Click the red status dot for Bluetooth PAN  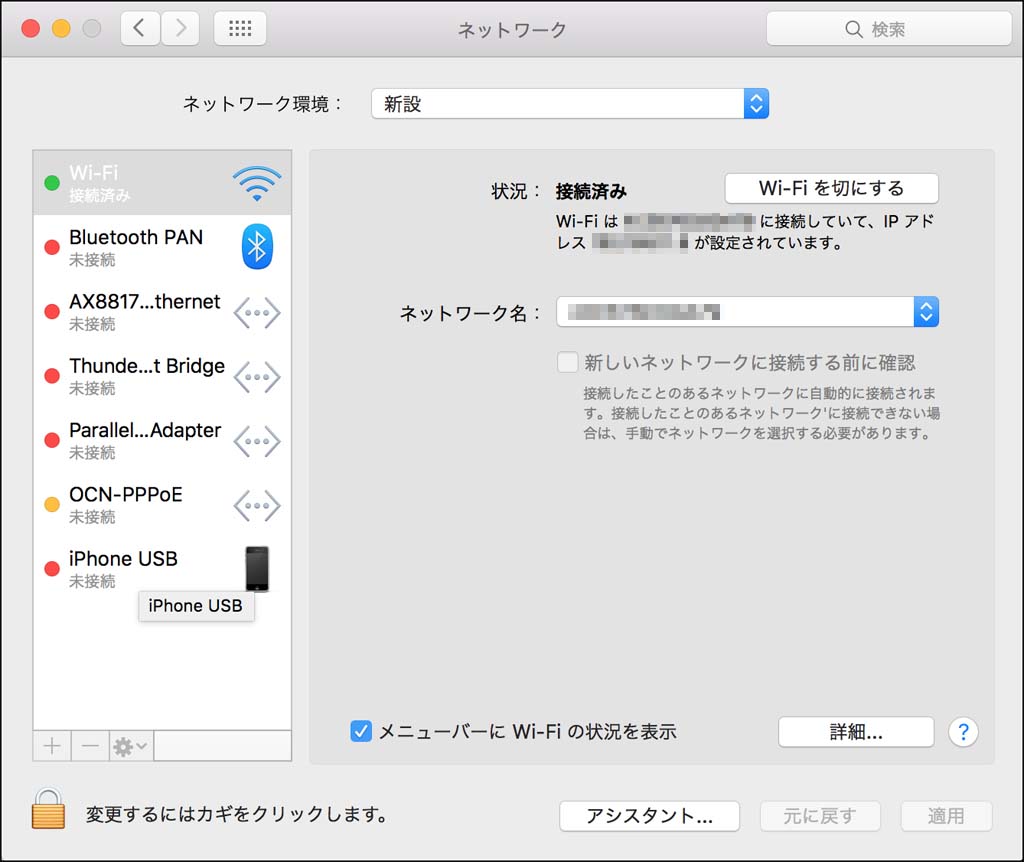pyautogui.click(x=52, y=247)
